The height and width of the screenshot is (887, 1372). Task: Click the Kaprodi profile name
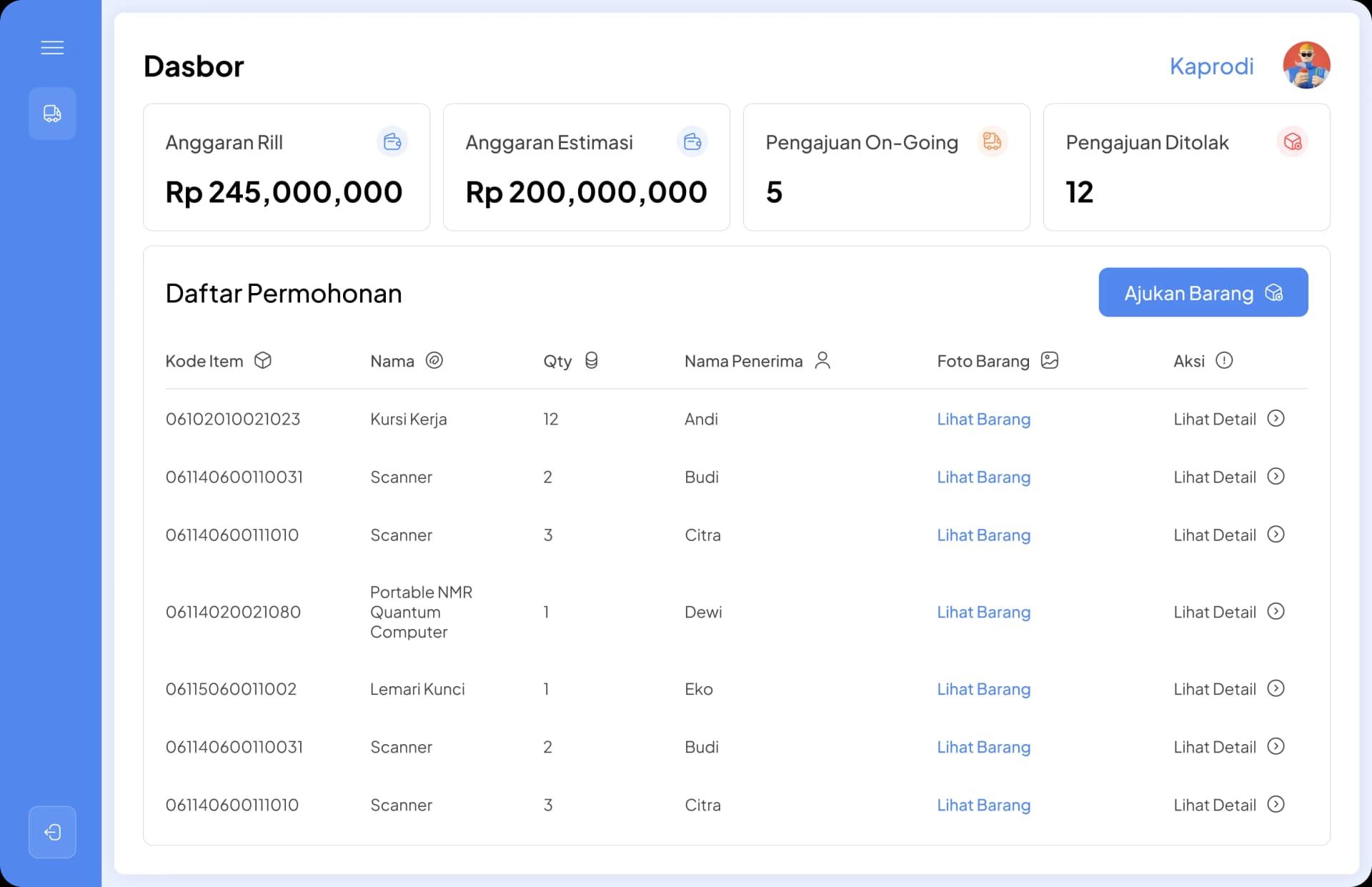pos(1211,66)
